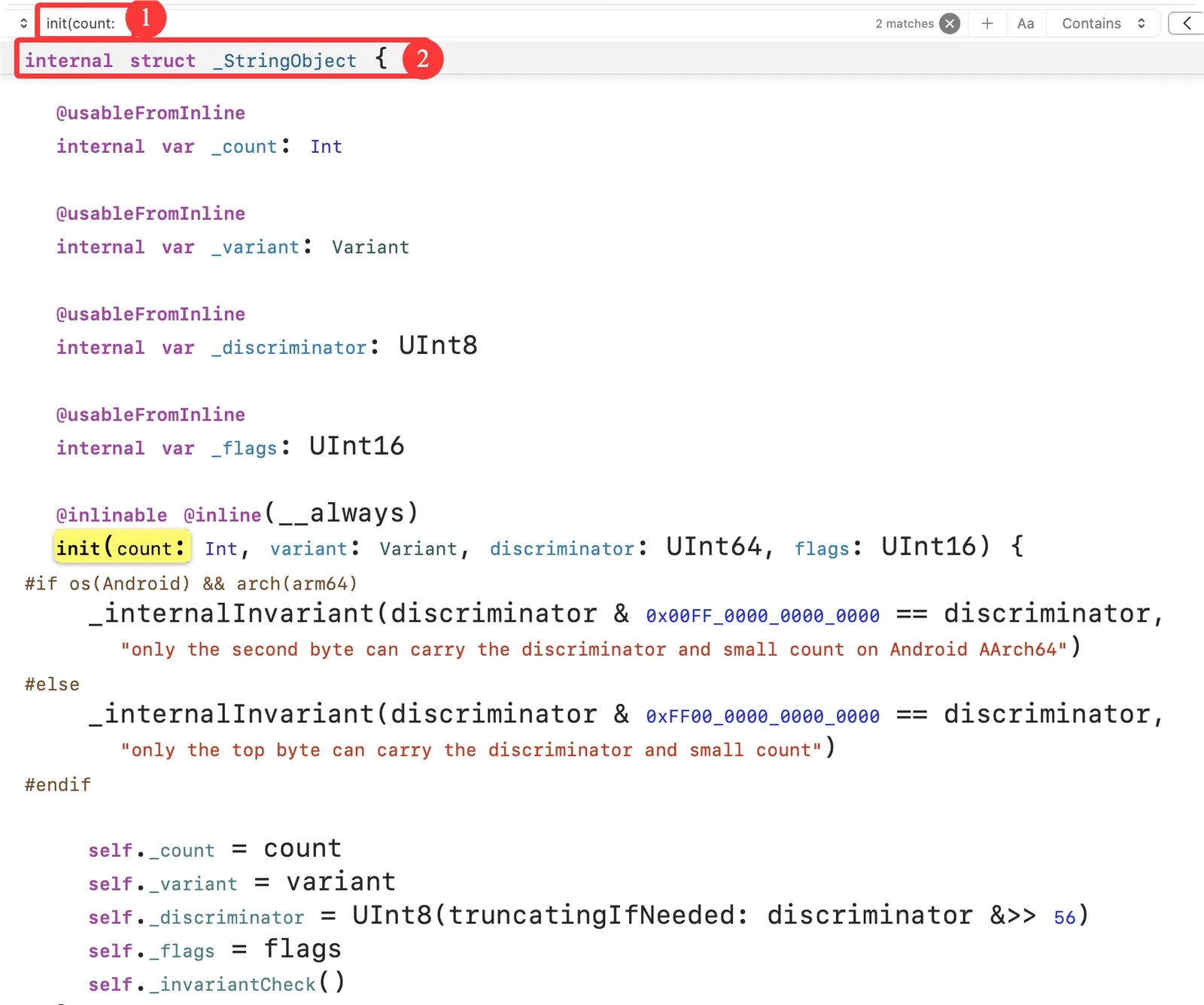1204x1005 pixels.
Task: Open the Contains match-type dropdown
Action: click(x=1103, y=23)
